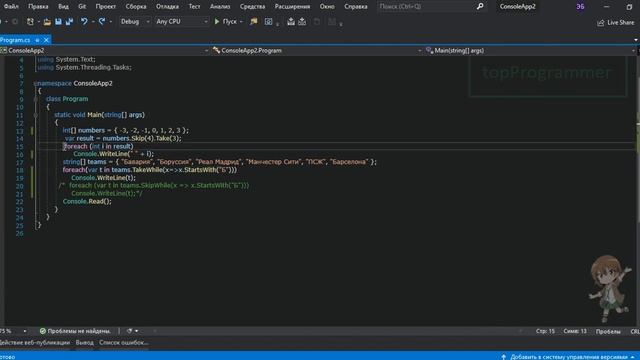Open the Сборка menu
This screenshot has width=640, height=360.
pos(136,7)
